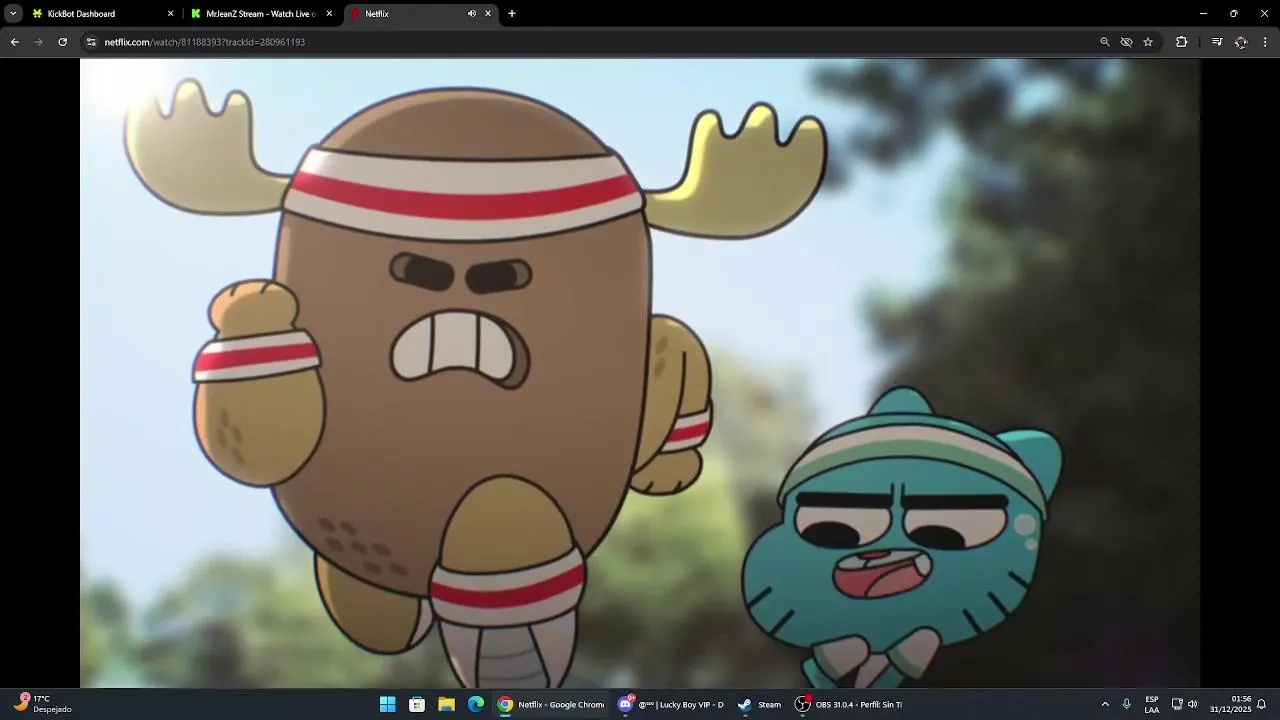The height and width of the screenshot is (720, 1280).
Task: Open a new browser tab
Action: pyautogui.click(x=512, y=14)
